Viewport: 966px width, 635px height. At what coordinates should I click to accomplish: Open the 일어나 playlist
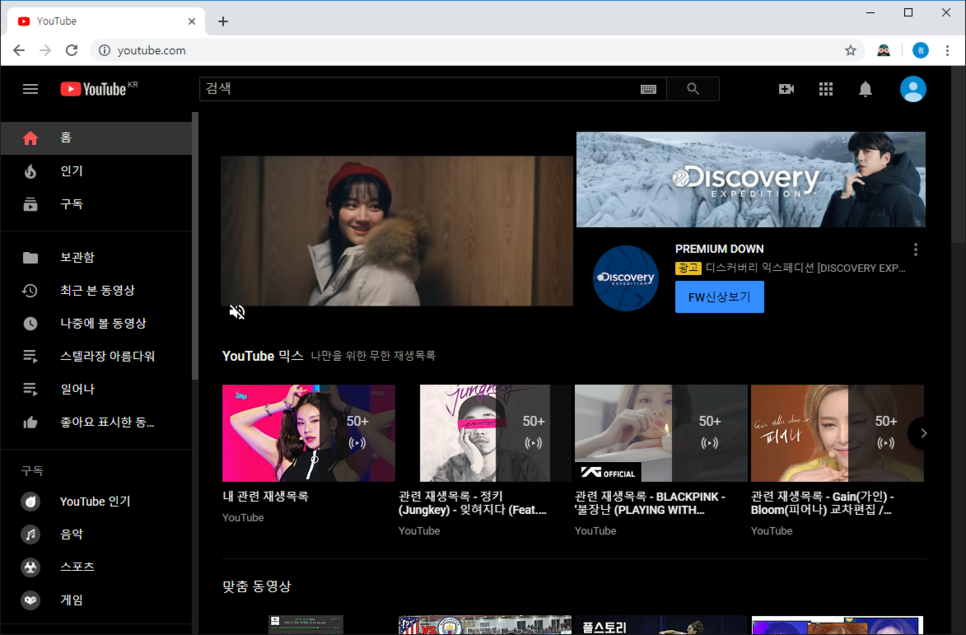[x=96, y=389]
